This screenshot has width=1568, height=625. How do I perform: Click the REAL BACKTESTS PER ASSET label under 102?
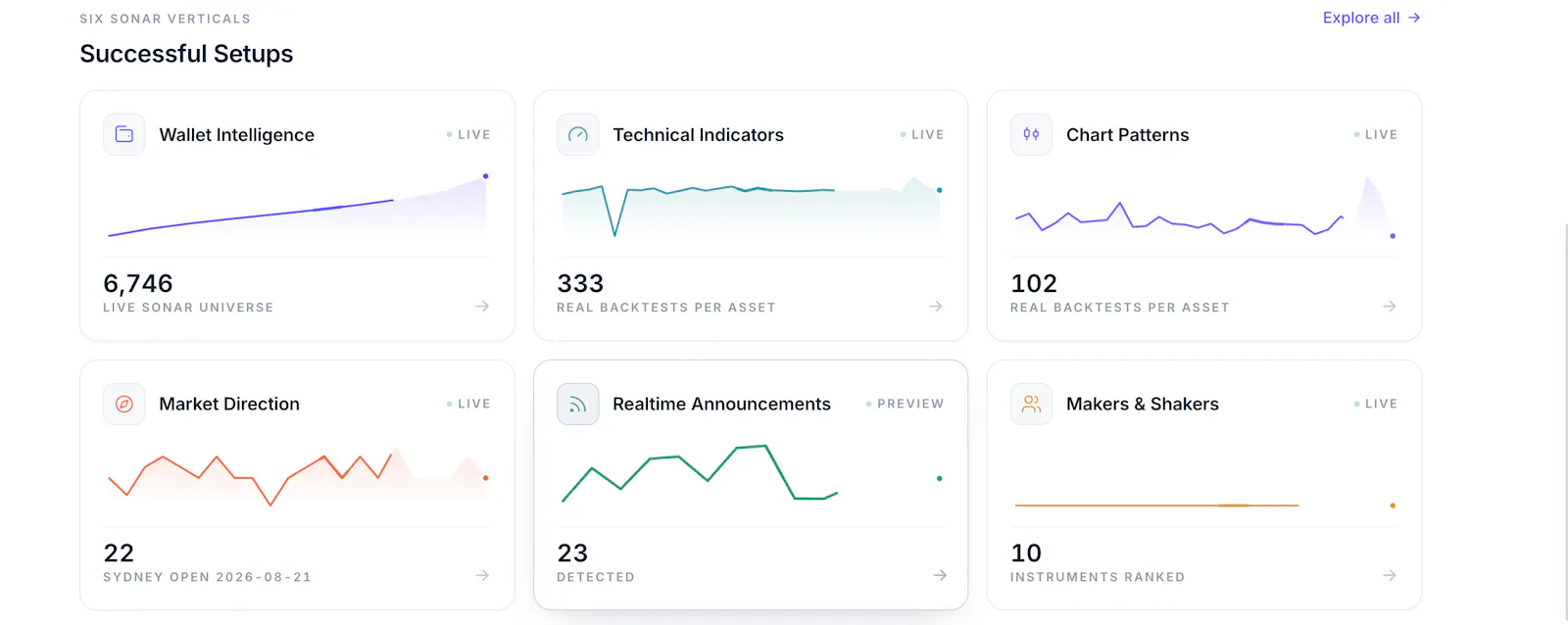tap(1120, 308)
